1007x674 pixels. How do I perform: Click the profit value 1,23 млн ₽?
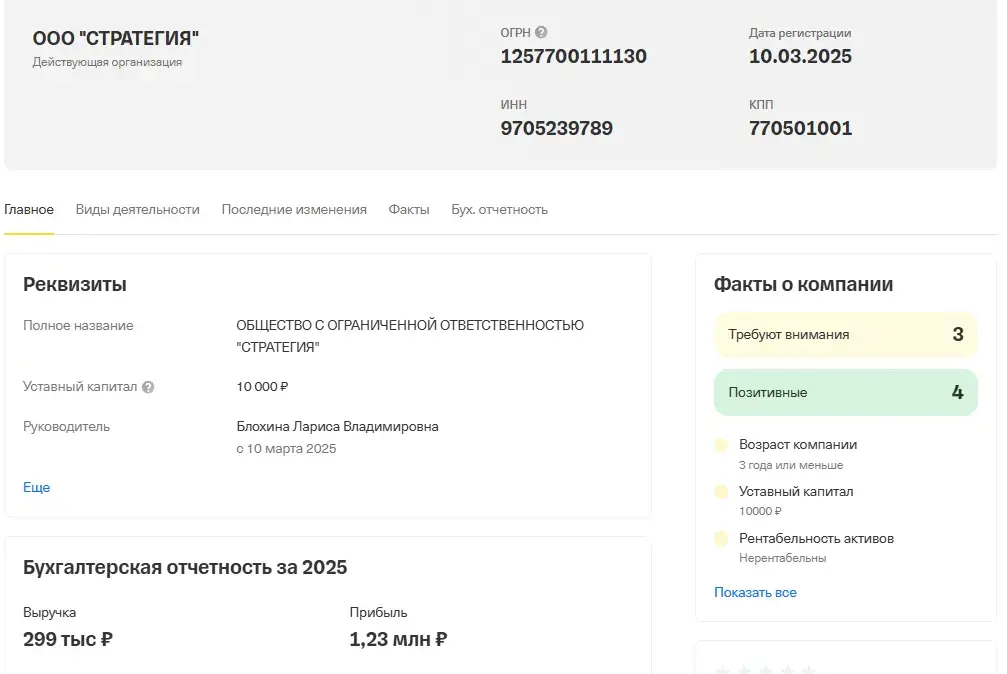coord(398,639)
